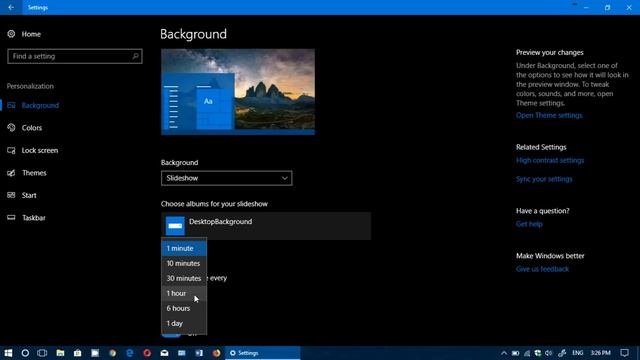Open Microsoft Edge from taskbar
The height and width of the screenshot is (360, 640).
click(130, 353)
